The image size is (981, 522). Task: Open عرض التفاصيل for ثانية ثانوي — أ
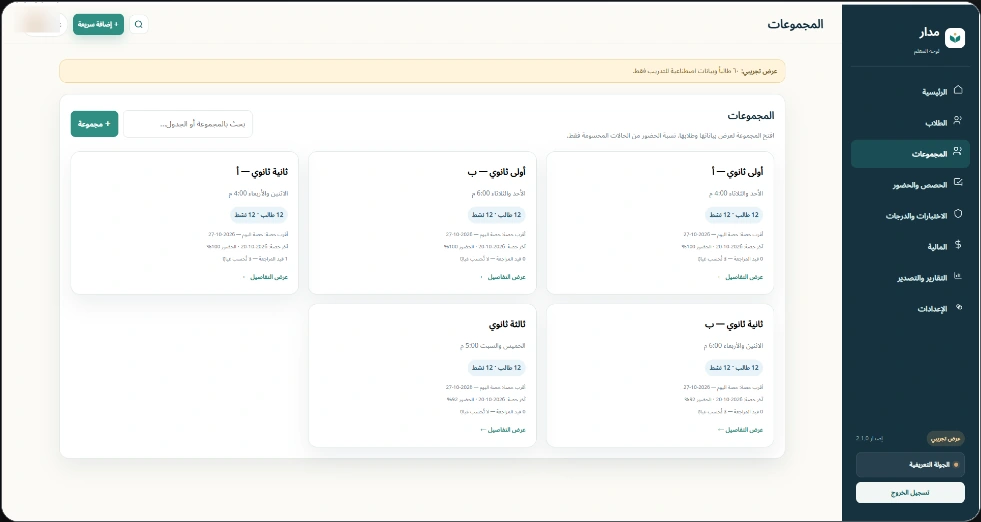265,277
